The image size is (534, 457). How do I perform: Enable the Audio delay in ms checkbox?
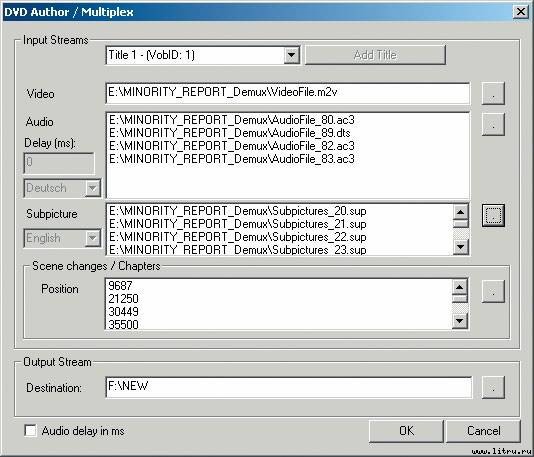click(31, 431)
